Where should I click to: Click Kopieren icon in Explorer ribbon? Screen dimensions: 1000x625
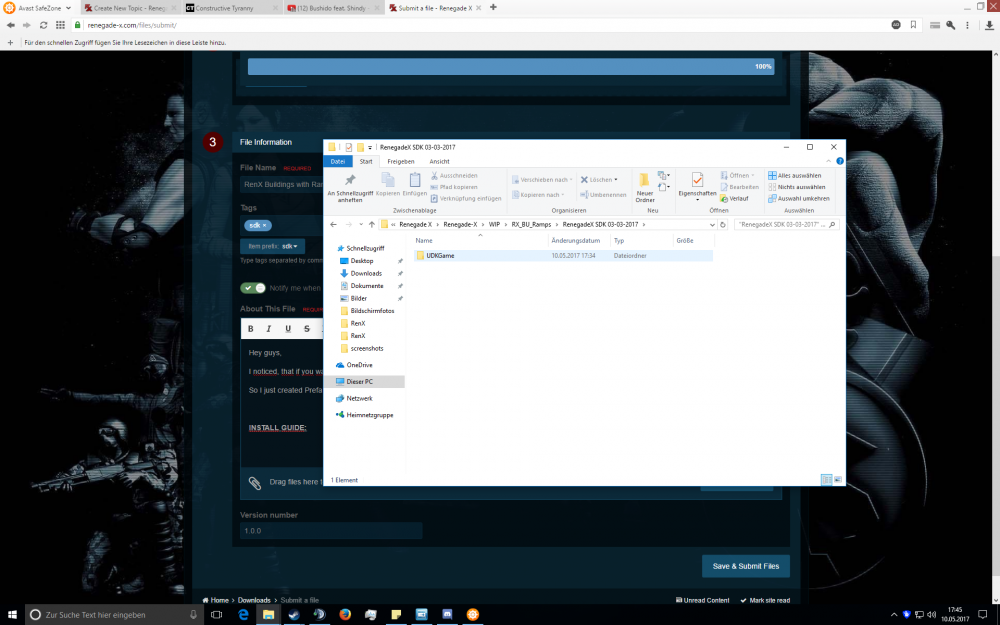[388, 184]
